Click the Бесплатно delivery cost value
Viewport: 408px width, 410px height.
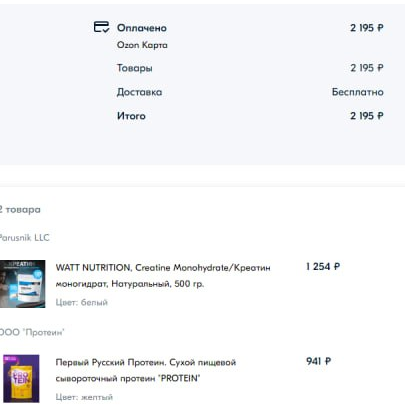pyautogui.click(x=358, y=92)
